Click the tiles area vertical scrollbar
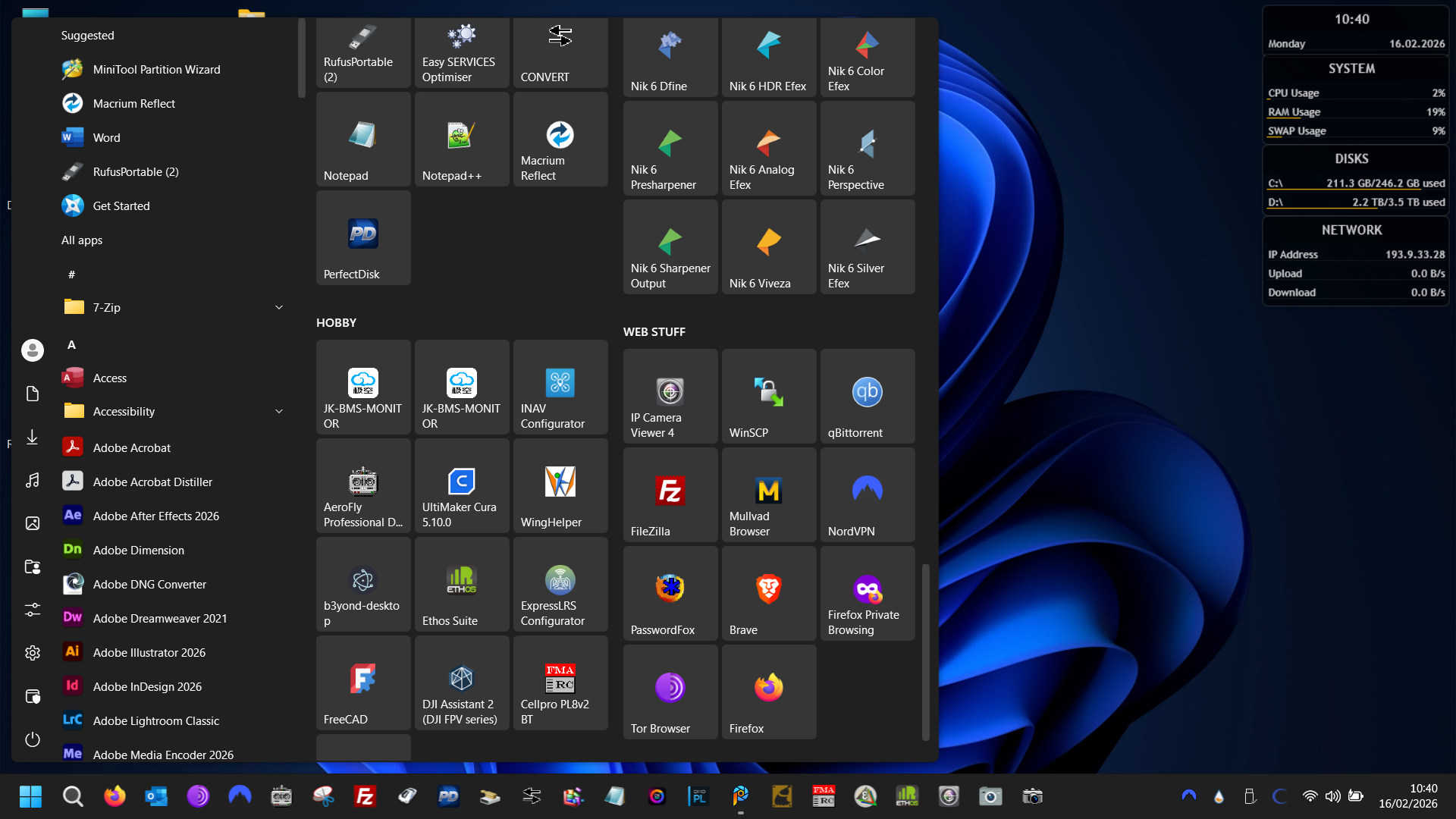Image resolution: width=1456 pixels, height=819 pixels. click(925, 651)
